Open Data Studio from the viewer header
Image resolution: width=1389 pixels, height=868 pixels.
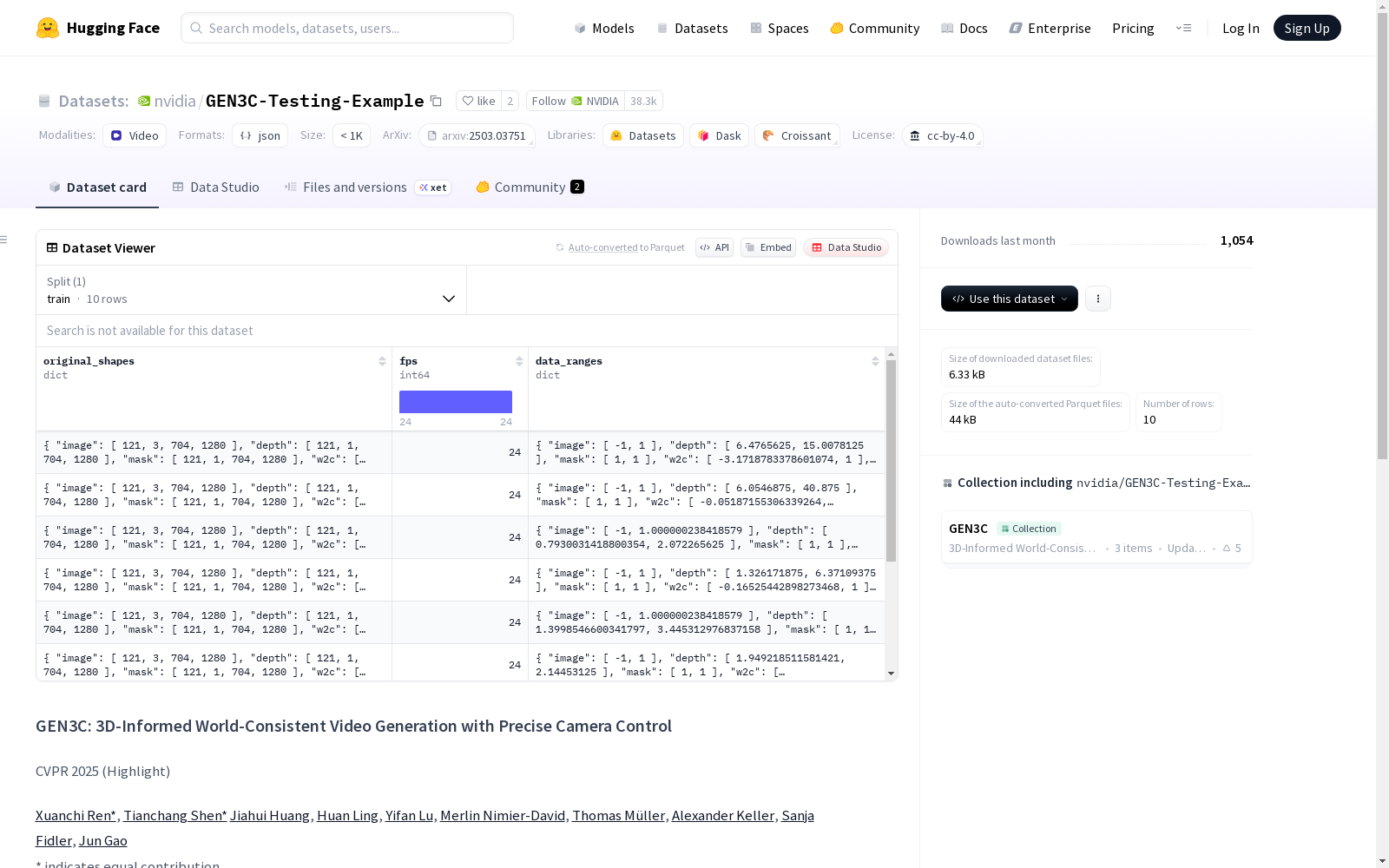[x=846, y=247]
